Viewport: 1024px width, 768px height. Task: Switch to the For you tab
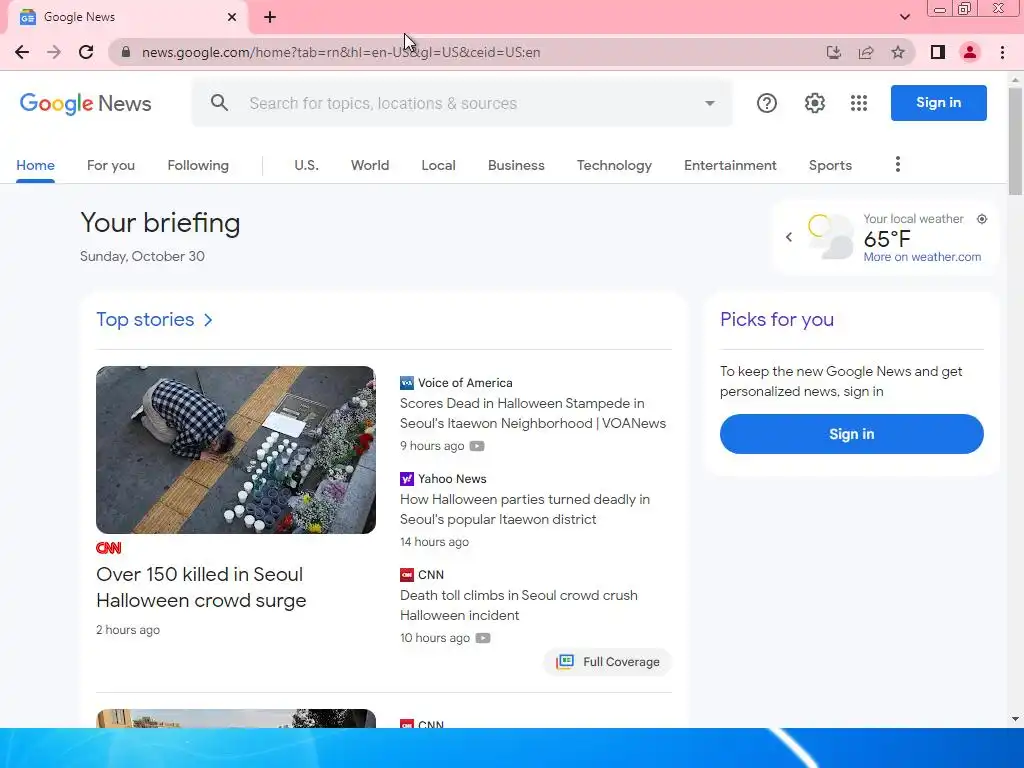tap(111, 165)
